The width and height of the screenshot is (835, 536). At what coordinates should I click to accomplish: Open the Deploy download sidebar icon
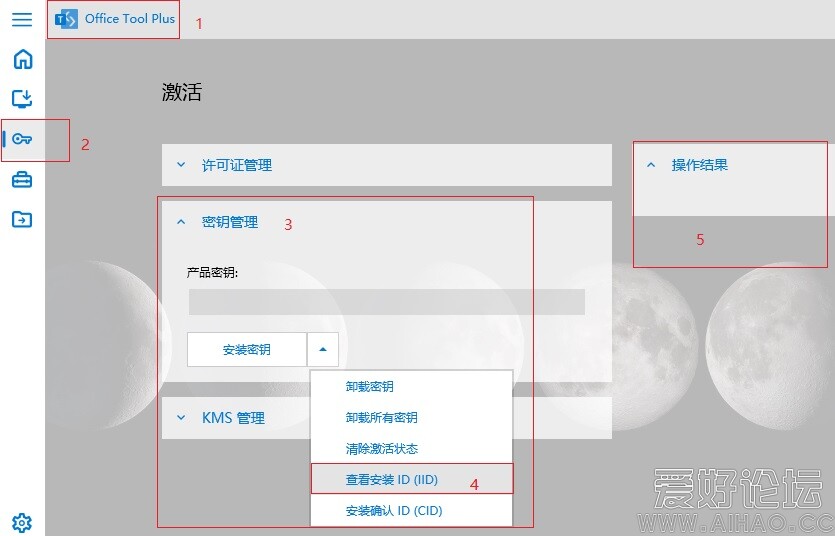click(22, 98)
